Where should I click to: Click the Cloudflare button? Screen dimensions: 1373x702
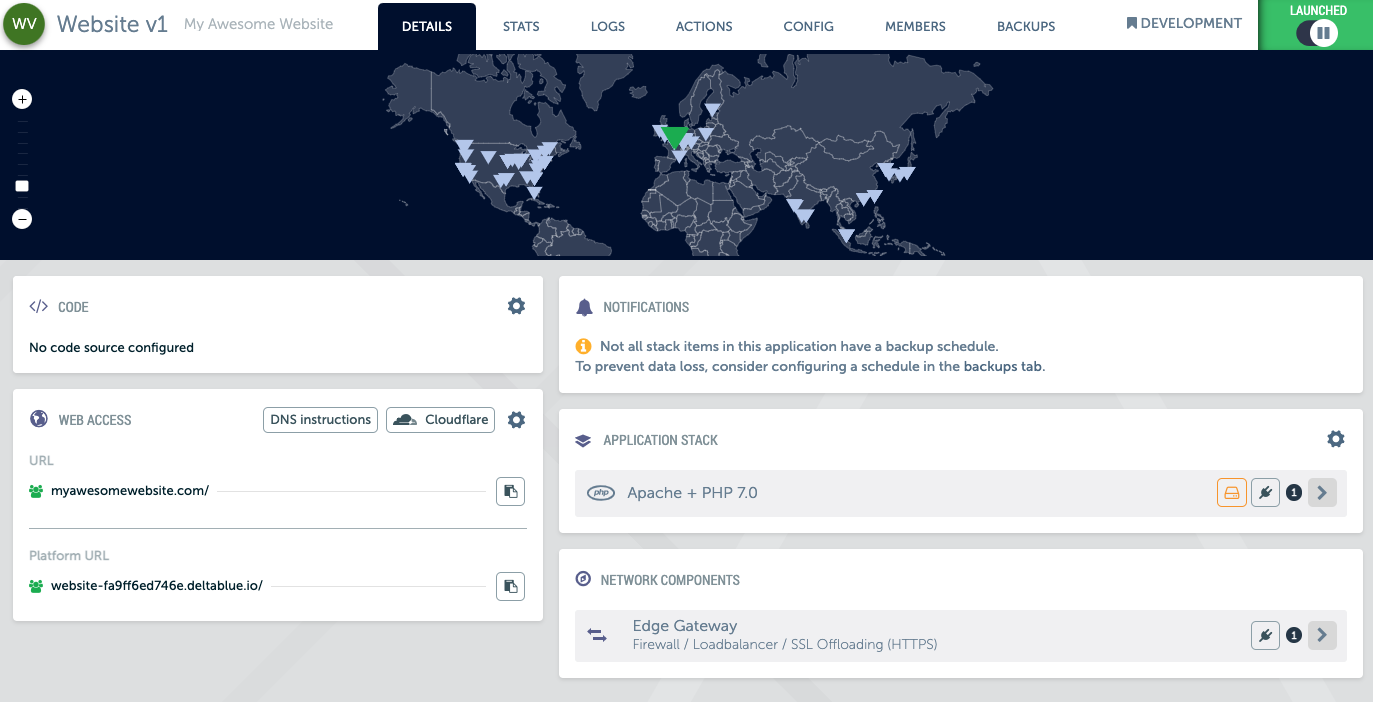click(x=440, y=420)
